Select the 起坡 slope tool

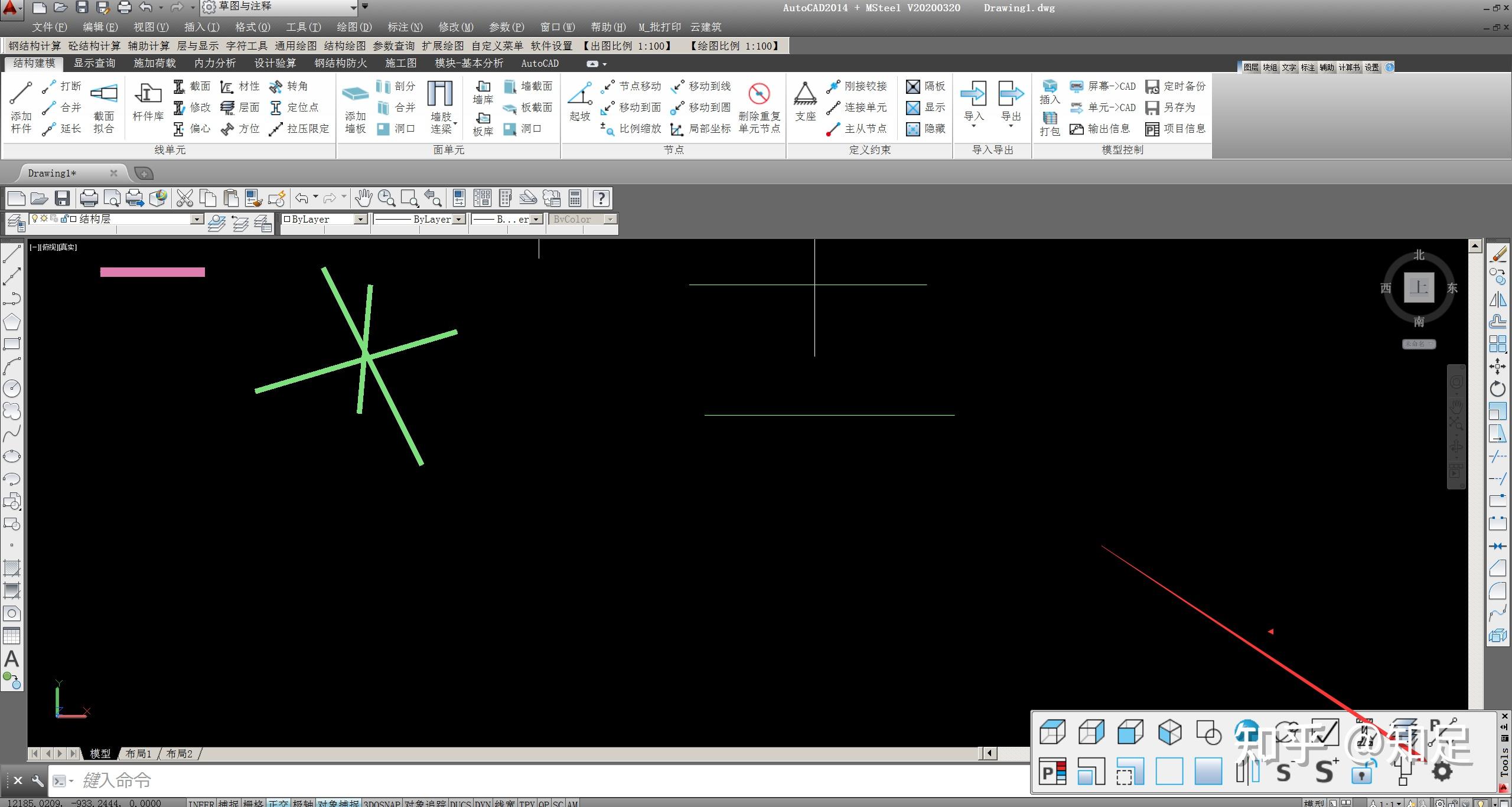coord(580,102)
